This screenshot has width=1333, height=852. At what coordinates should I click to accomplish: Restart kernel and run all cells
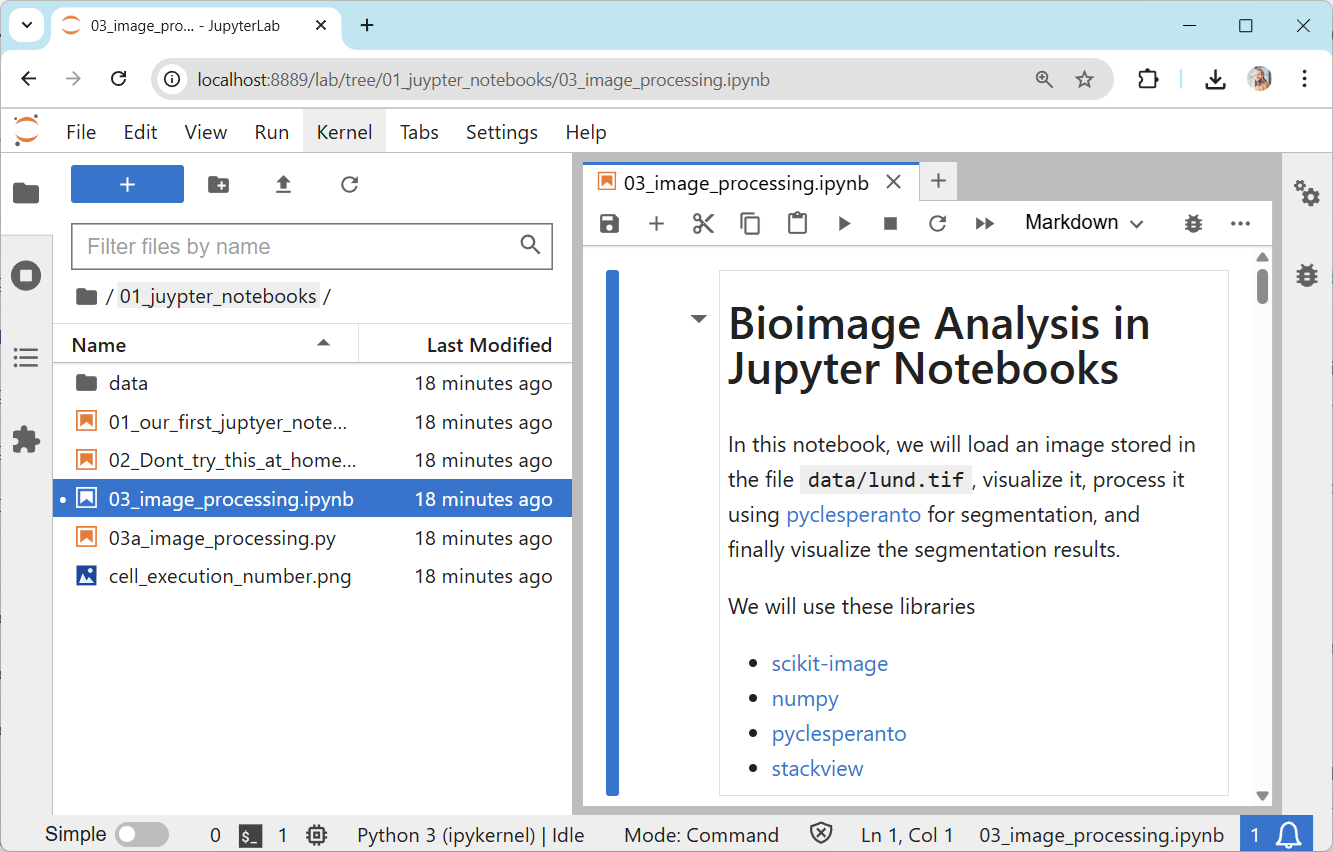(984, 223)
